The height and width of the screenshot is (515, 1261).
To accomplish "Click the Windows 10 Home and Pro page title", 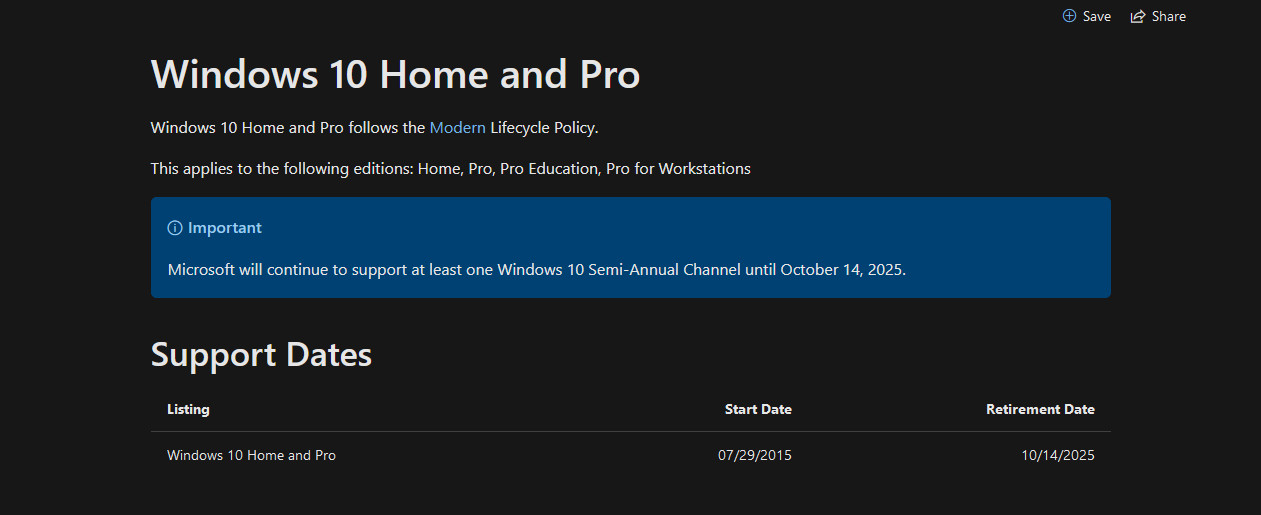I will [395, 75].
